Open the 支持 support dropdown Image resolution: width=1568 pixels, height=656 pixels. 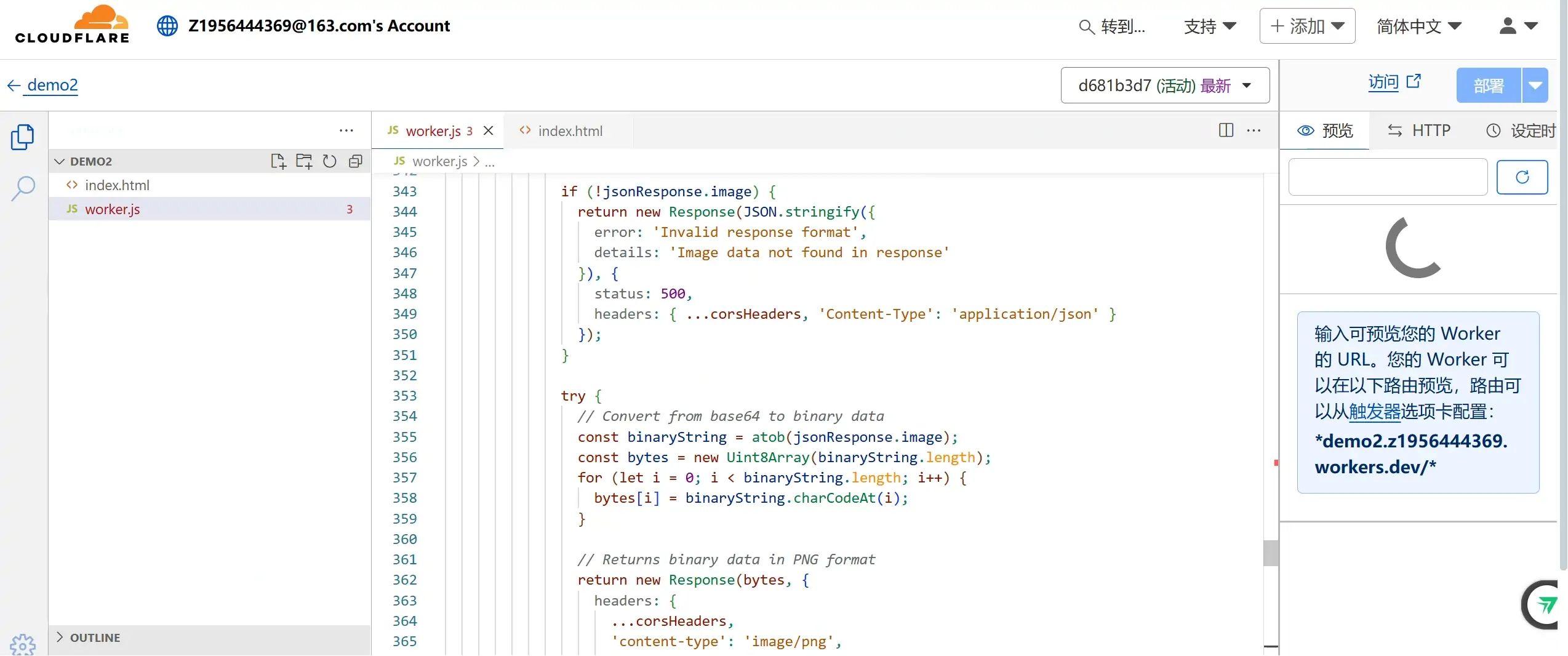(x=1210, y=26)
